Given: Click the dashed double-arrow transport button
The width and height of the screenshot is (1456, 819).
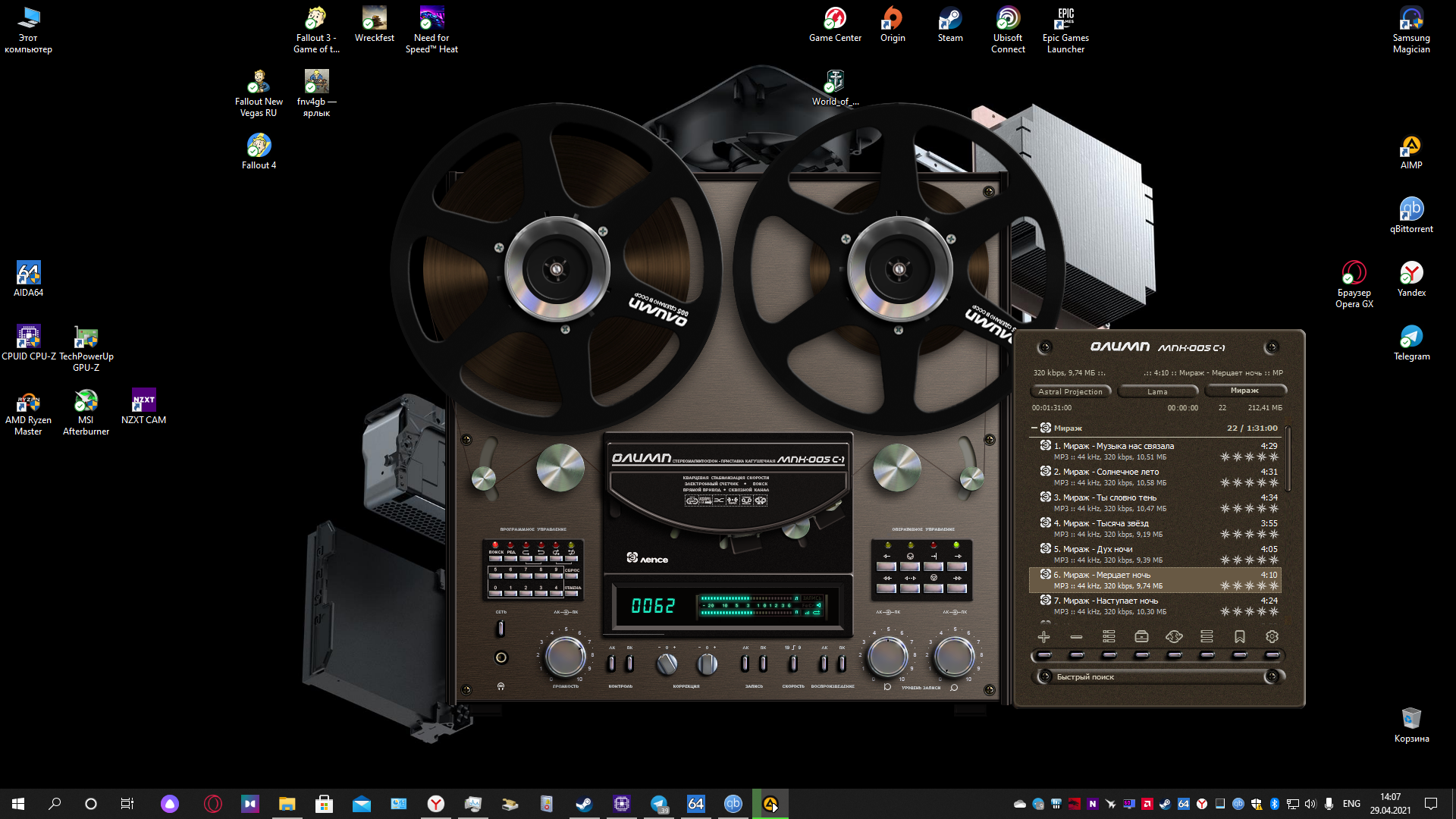Looking at the screenshot, I should pyautogui.click(x=910, y=588).
